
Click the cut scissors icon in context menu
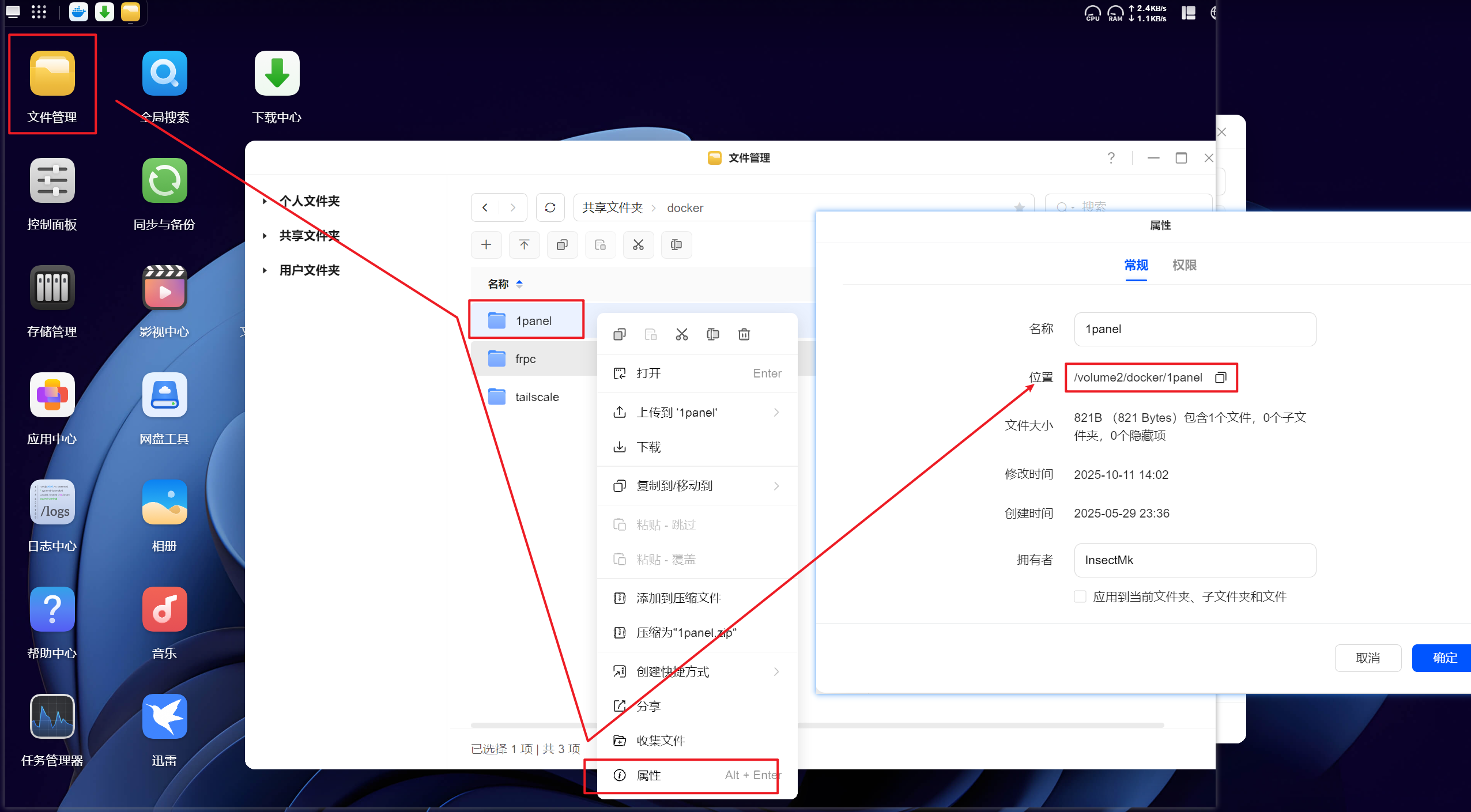681,334
